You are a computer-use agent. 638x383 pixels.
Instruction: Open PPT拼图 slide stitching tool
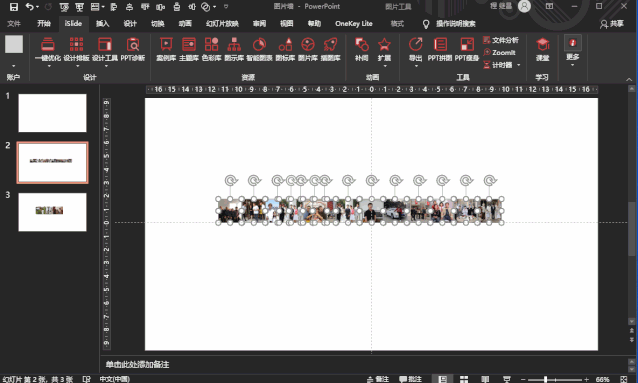point(440,49)
